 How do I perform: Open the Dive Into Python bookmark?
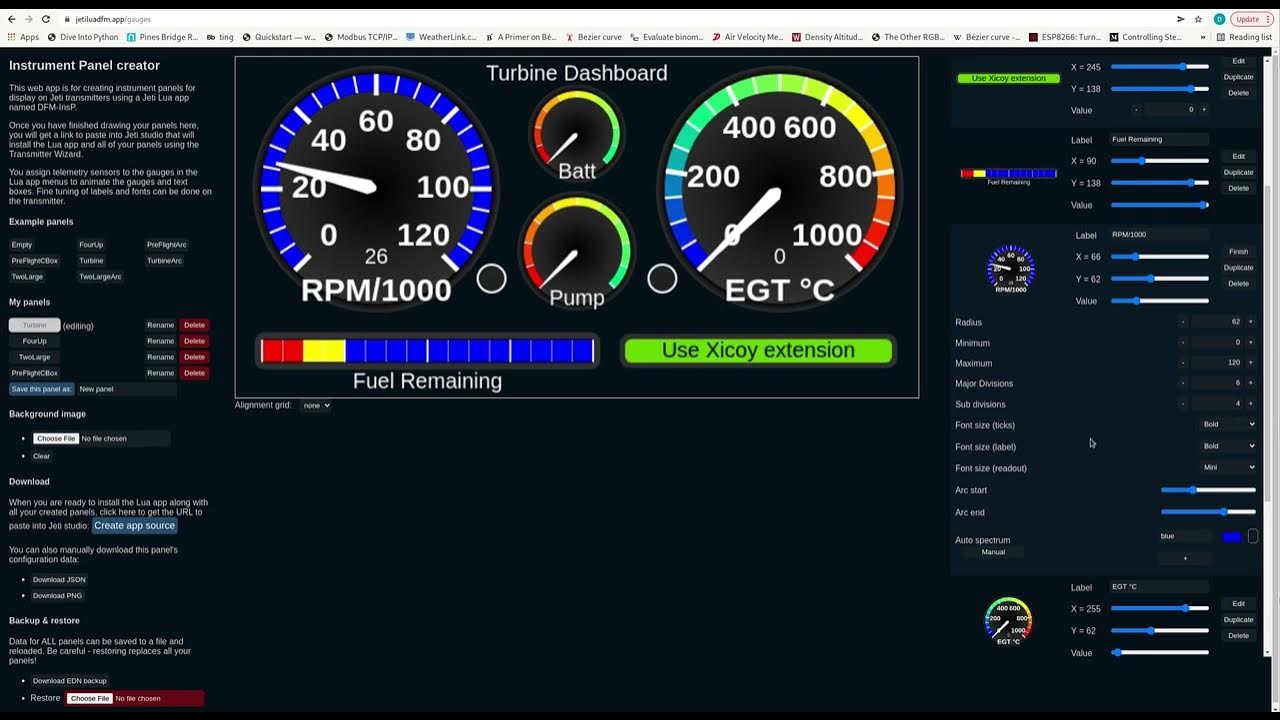coord(82,37)
